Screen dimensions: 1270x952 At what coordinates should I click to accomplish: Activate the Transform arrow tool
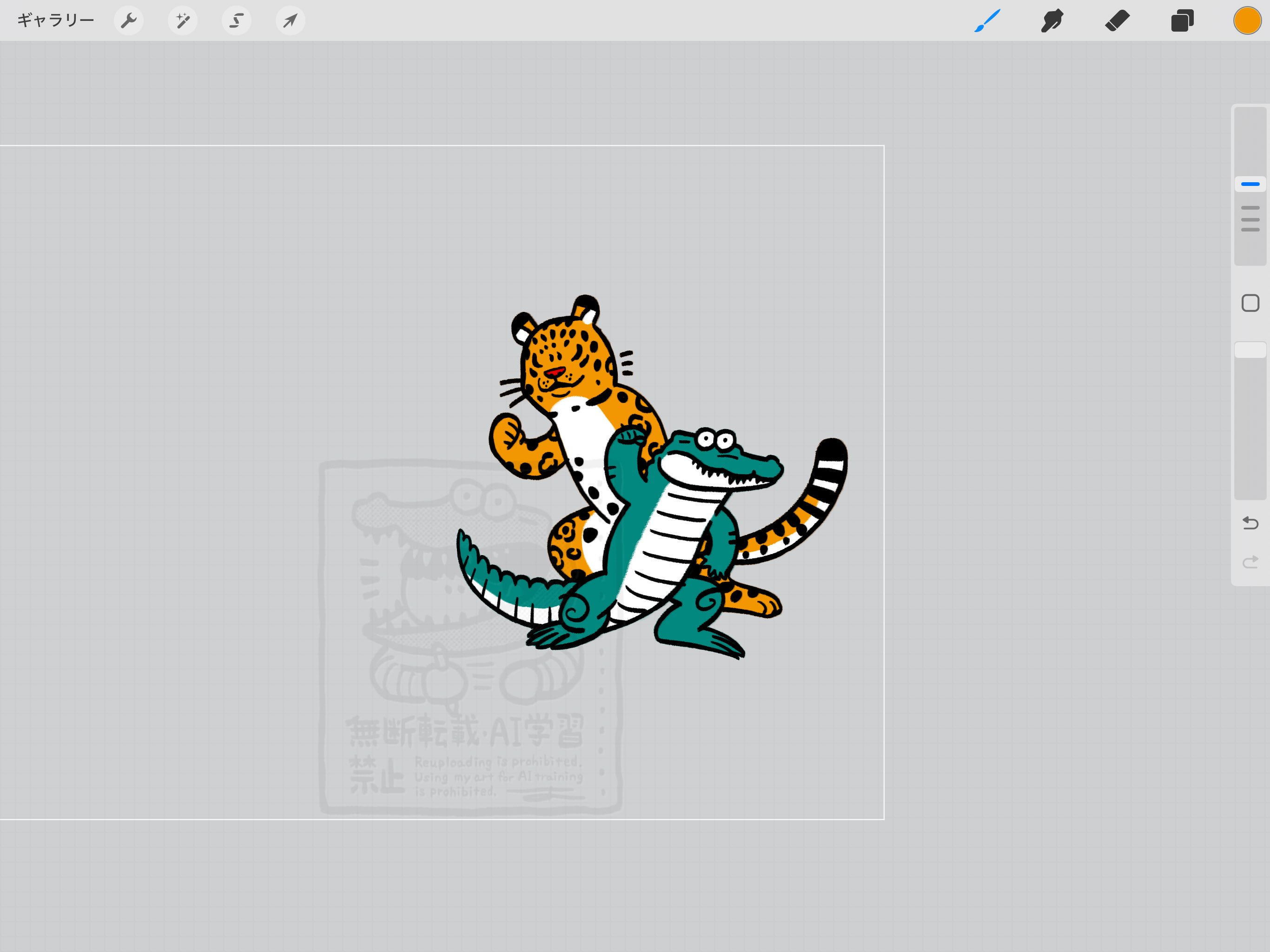(291, 21)
